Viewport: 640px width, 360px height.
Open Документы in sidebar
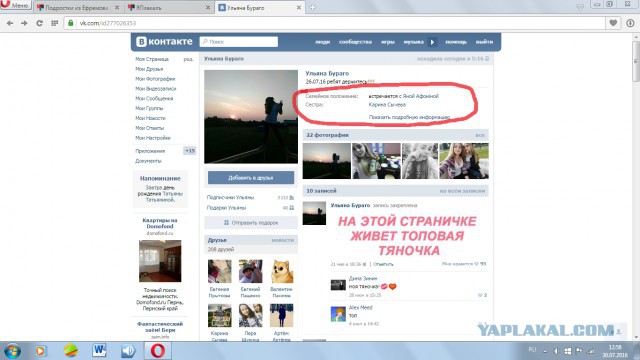pyautogui.click(x=148, y=161)
